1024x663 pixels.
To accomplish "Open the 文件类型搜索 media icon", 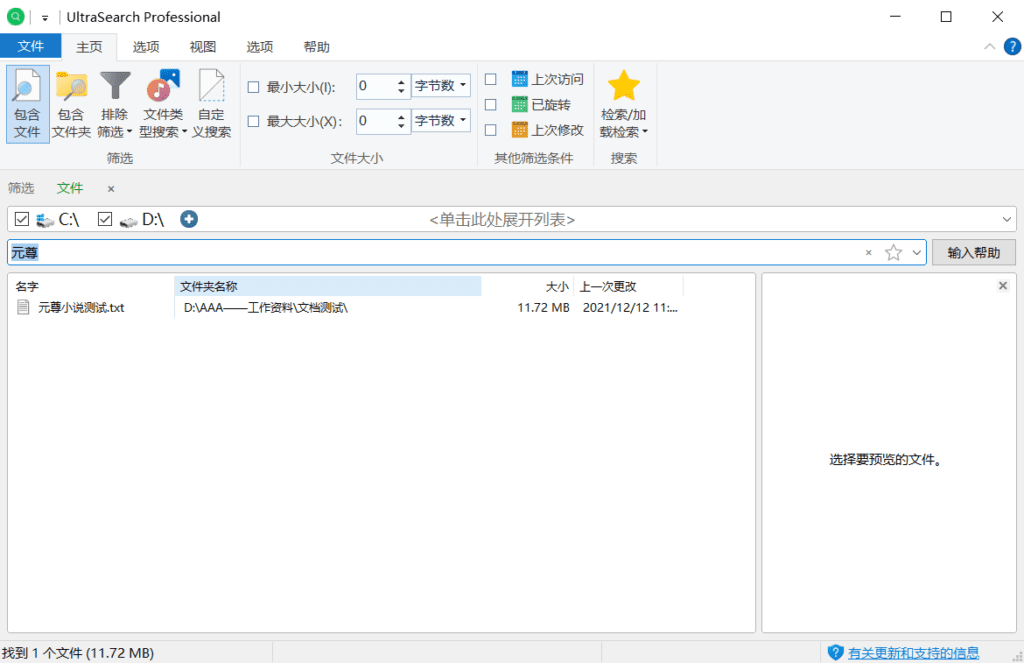I will pos(163,86).
